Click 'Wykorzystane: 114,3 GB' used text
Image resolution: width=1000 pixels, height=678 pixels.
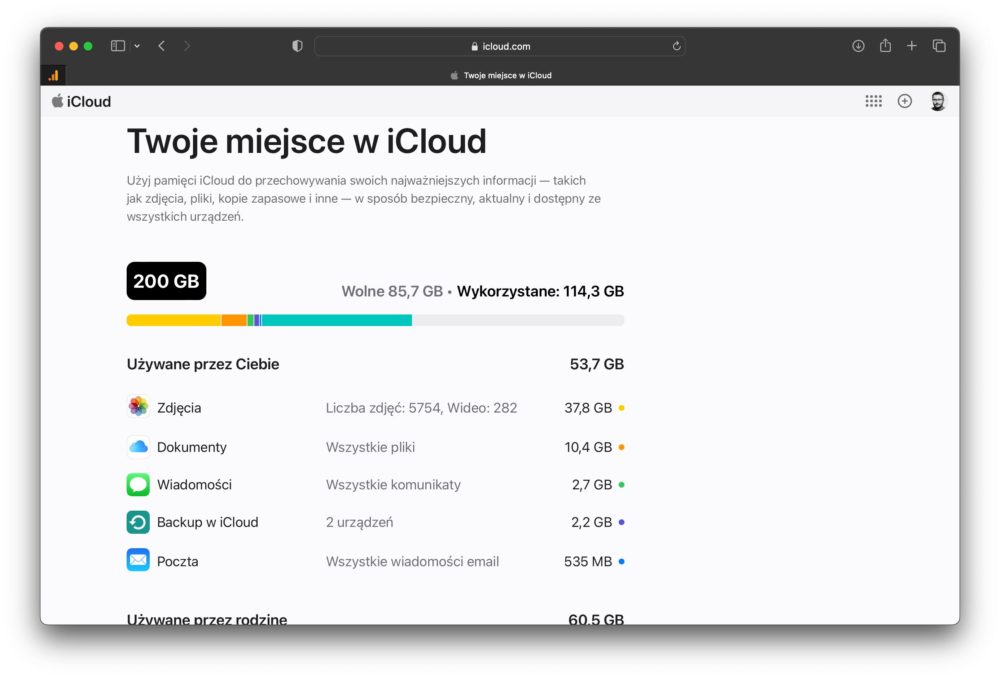541,291
